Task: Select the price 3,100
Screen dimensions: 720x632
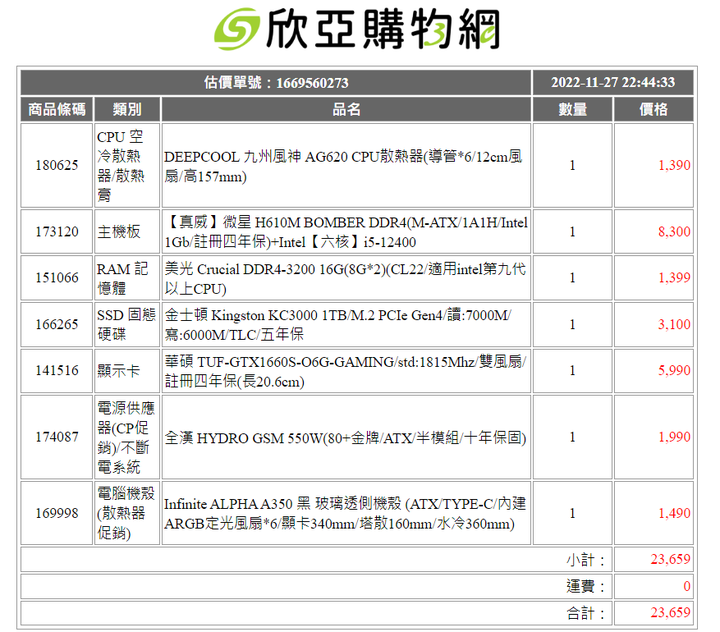Action: pos(674,324)
